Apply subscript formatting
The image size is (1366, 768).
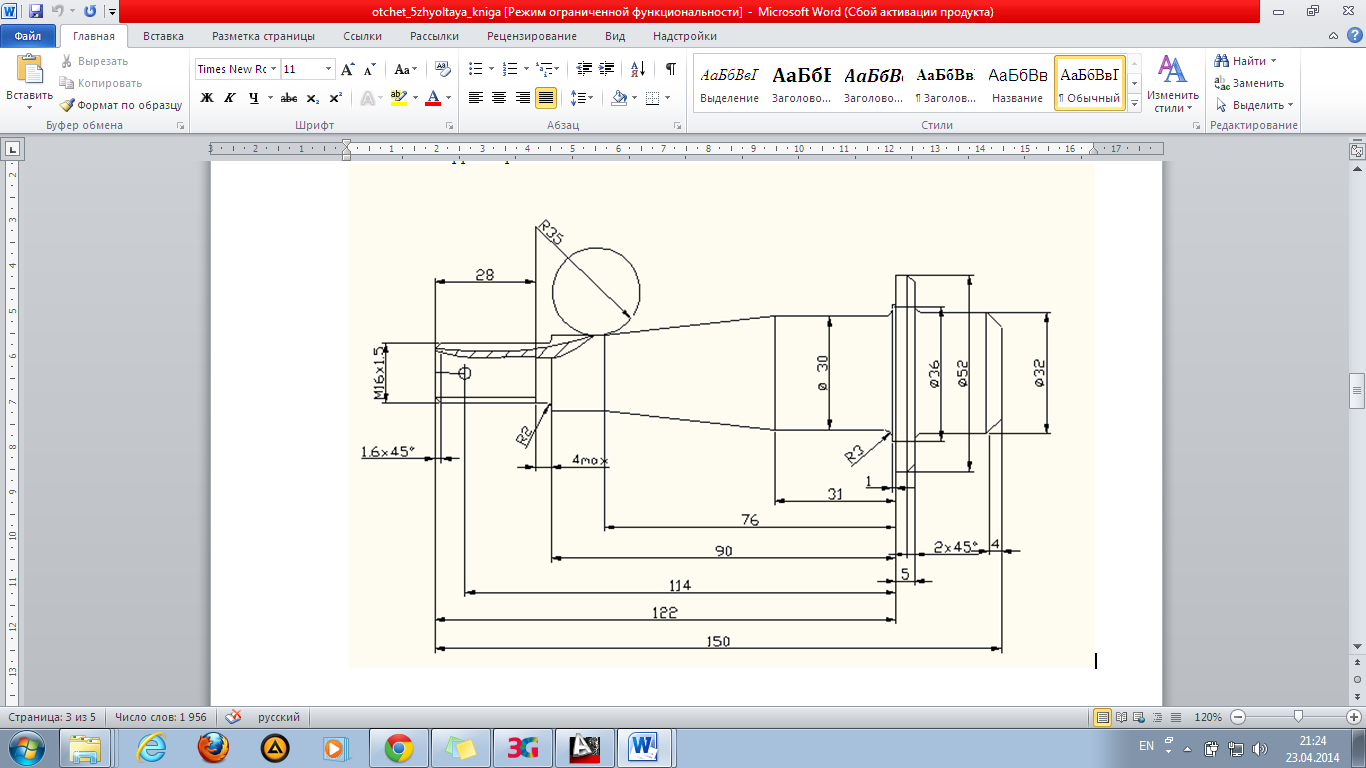[313, 98]
